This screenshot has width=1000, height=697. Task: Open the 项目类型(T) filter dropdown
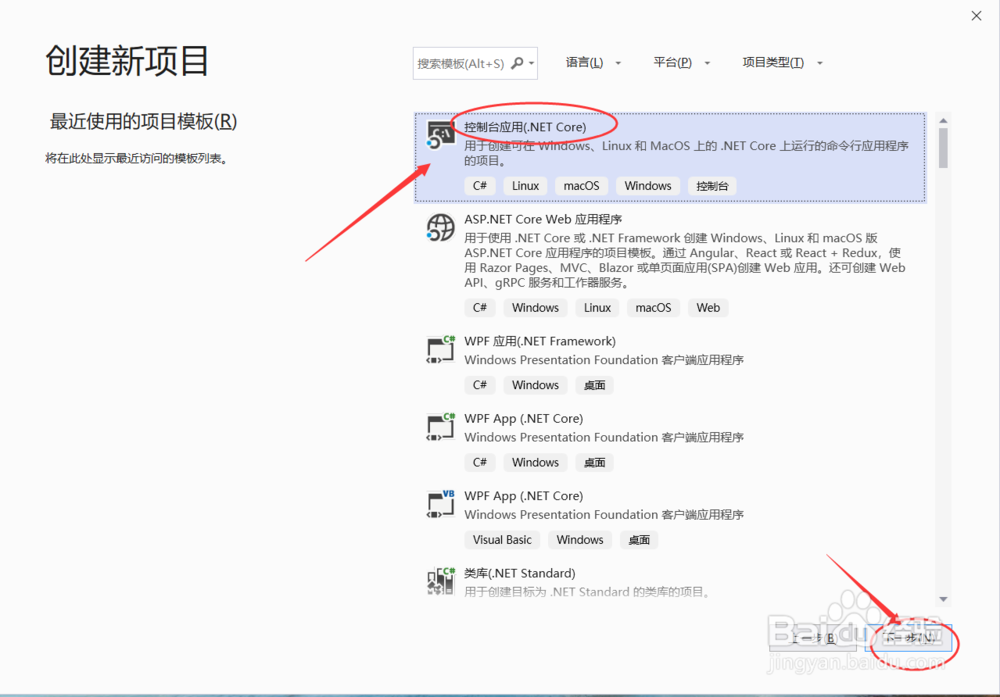tap(782, 62)
